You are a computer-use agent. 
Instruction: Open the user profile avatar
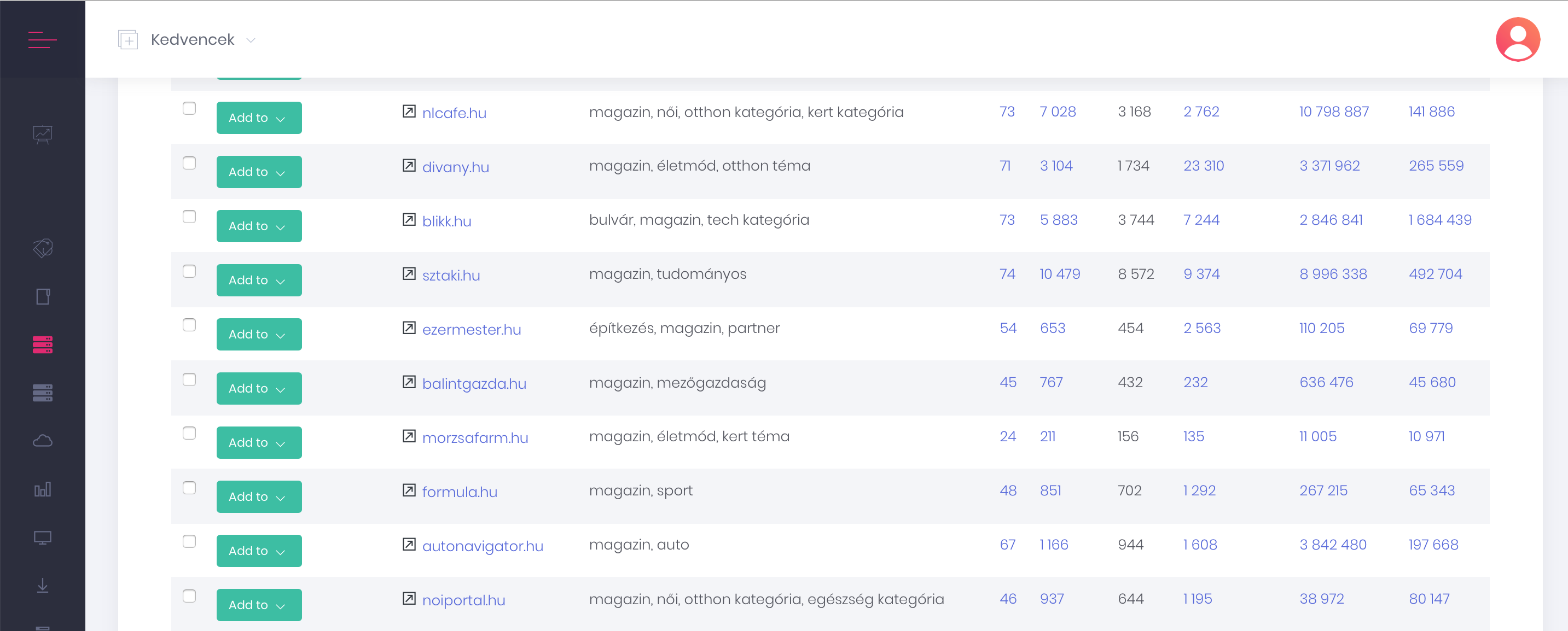(1518, 39)
